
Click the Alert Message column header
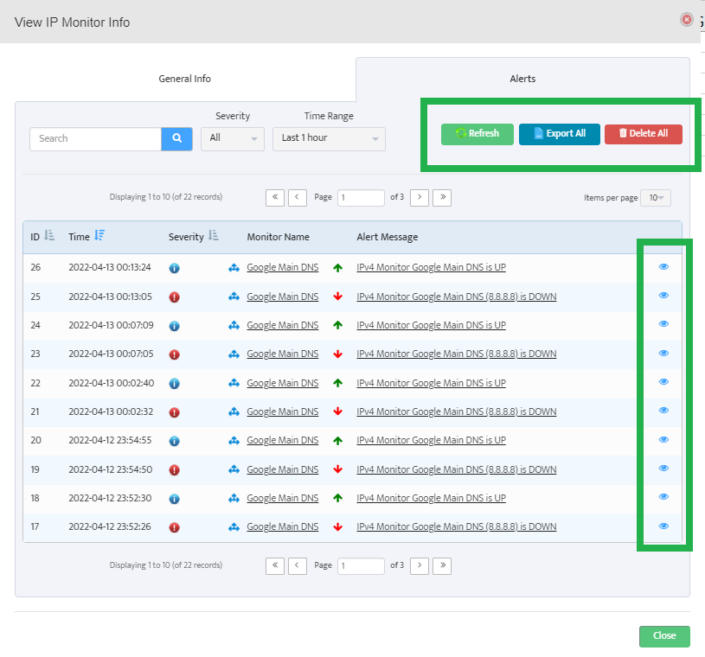(387, 237)
